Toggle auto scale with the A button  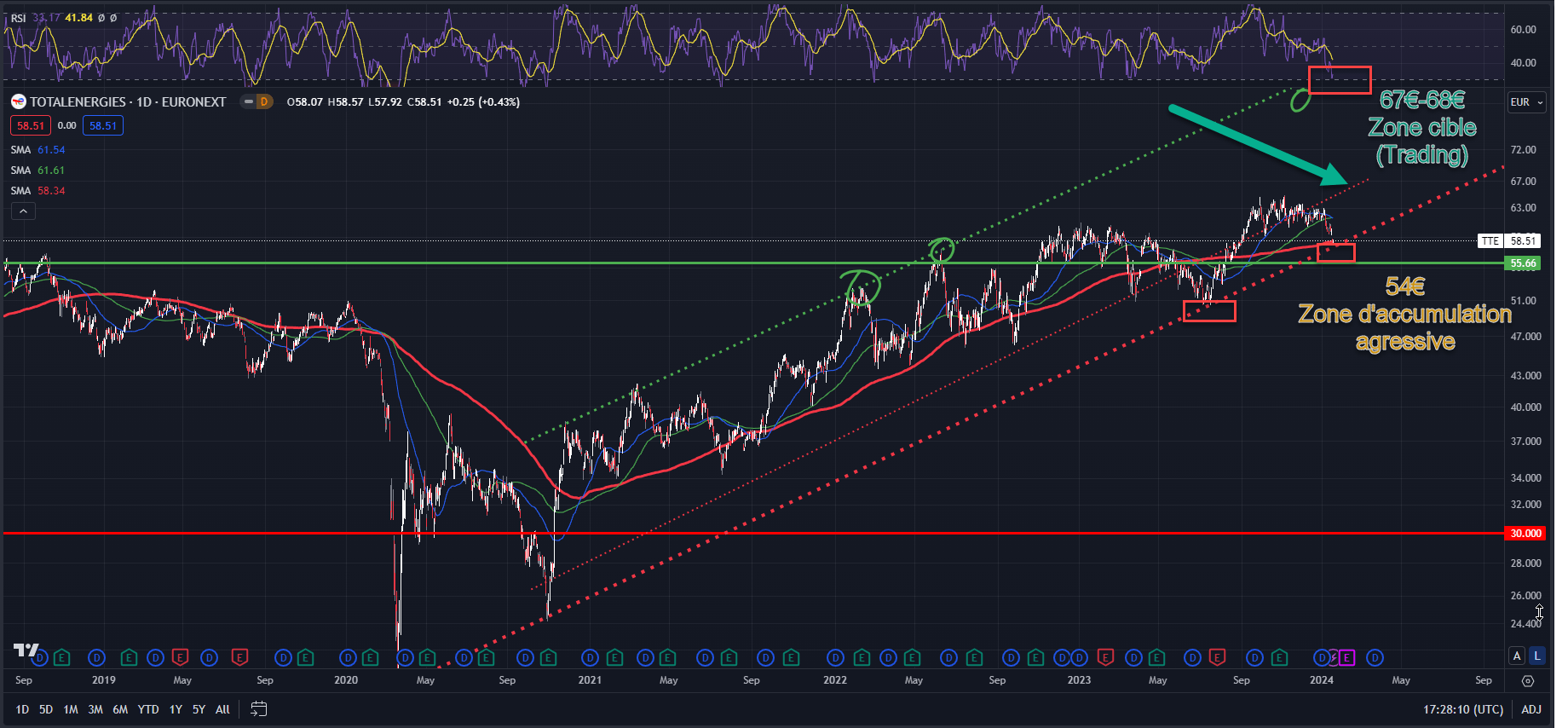(1516, 656)
